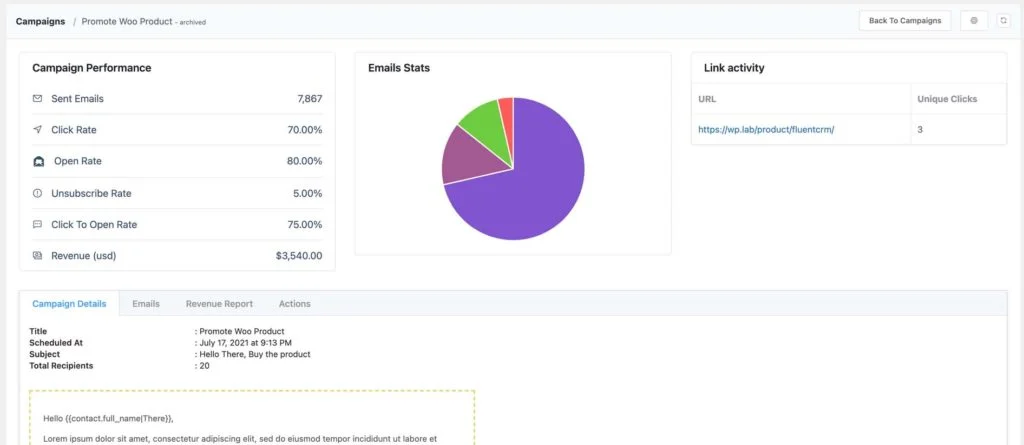This screenshot has width=1024, height=445.
Task: Click the envelope icon beside Sent Emails
Action: point(37,99)
